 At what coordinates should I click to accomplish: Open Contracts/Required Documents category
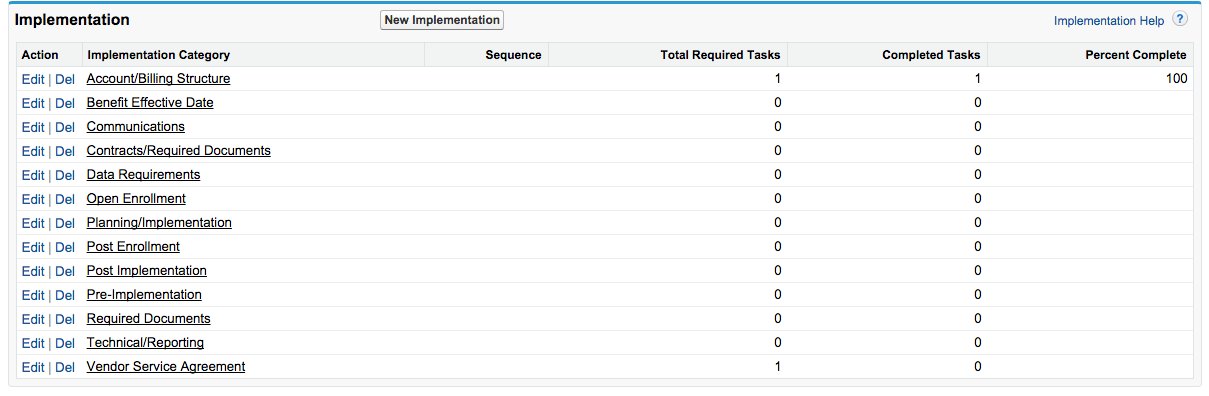179,151
